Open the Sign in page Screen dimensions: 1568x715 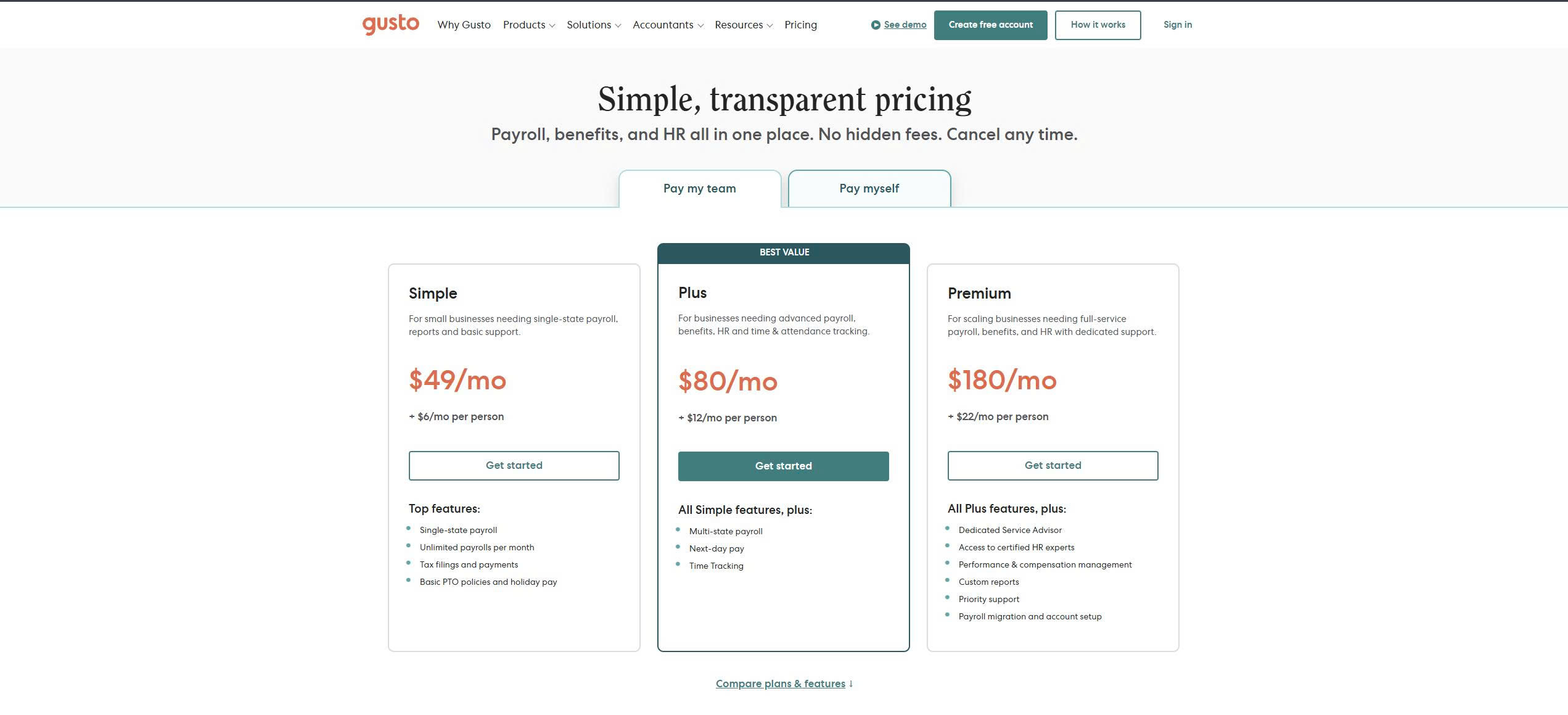click(1177, 25)
